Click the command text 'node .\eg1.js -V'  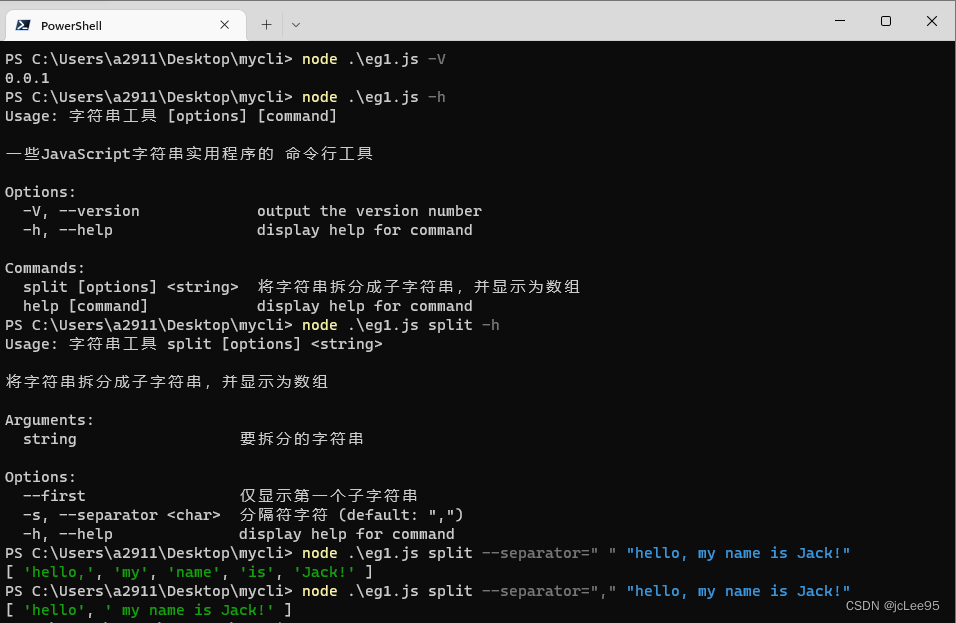click(369, 58)
